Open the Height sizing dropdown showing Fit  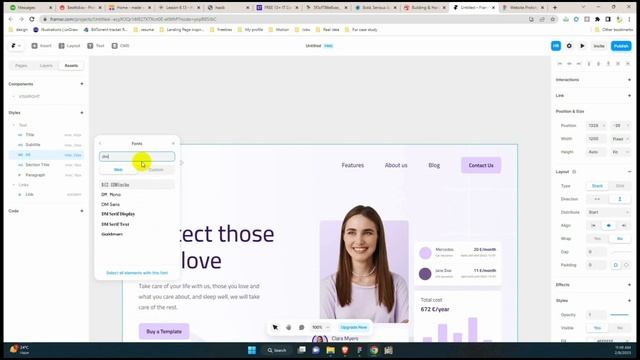[x=620, y=152]
